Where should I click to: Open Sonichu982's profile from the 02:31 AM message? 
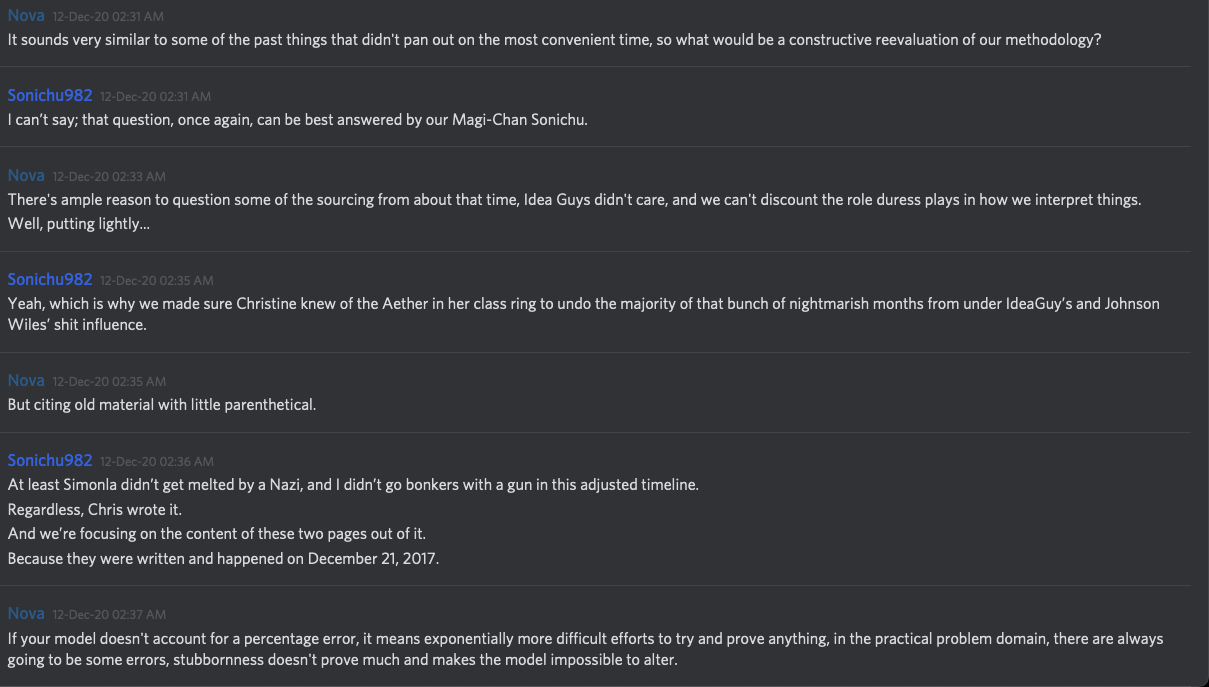tap(50, 95)
